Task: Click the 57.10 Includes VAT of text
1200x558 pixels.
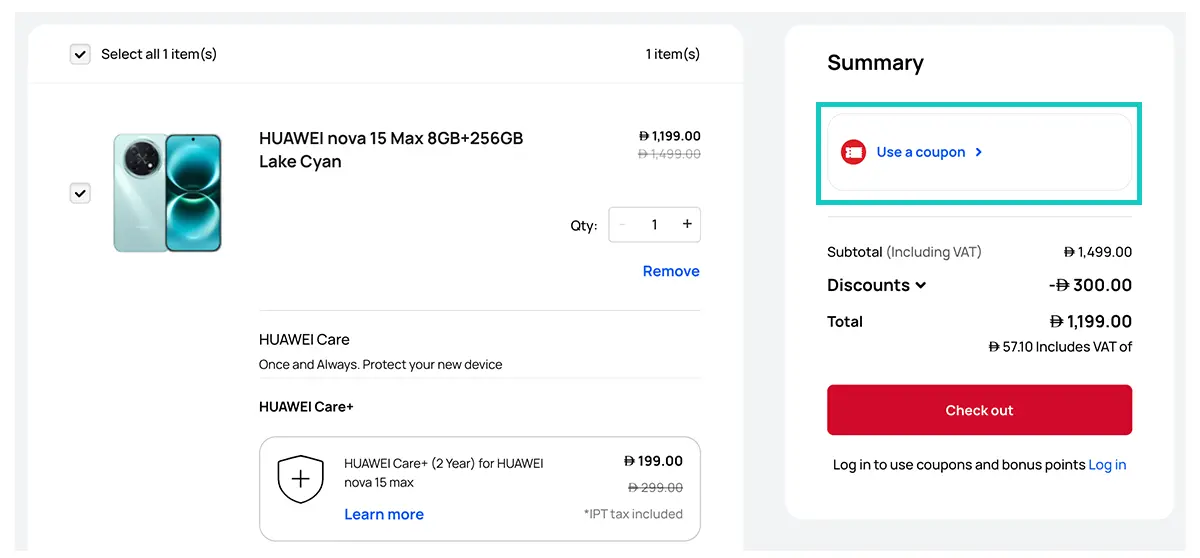Action: tap(1060, 347)
